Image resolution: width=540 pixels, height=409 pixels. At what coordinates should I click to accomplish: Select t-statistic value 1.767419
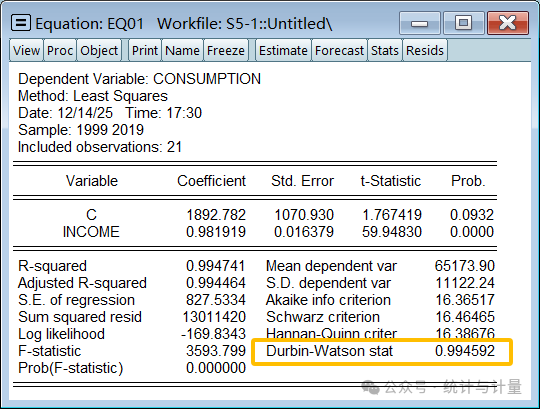coord(392,215)
